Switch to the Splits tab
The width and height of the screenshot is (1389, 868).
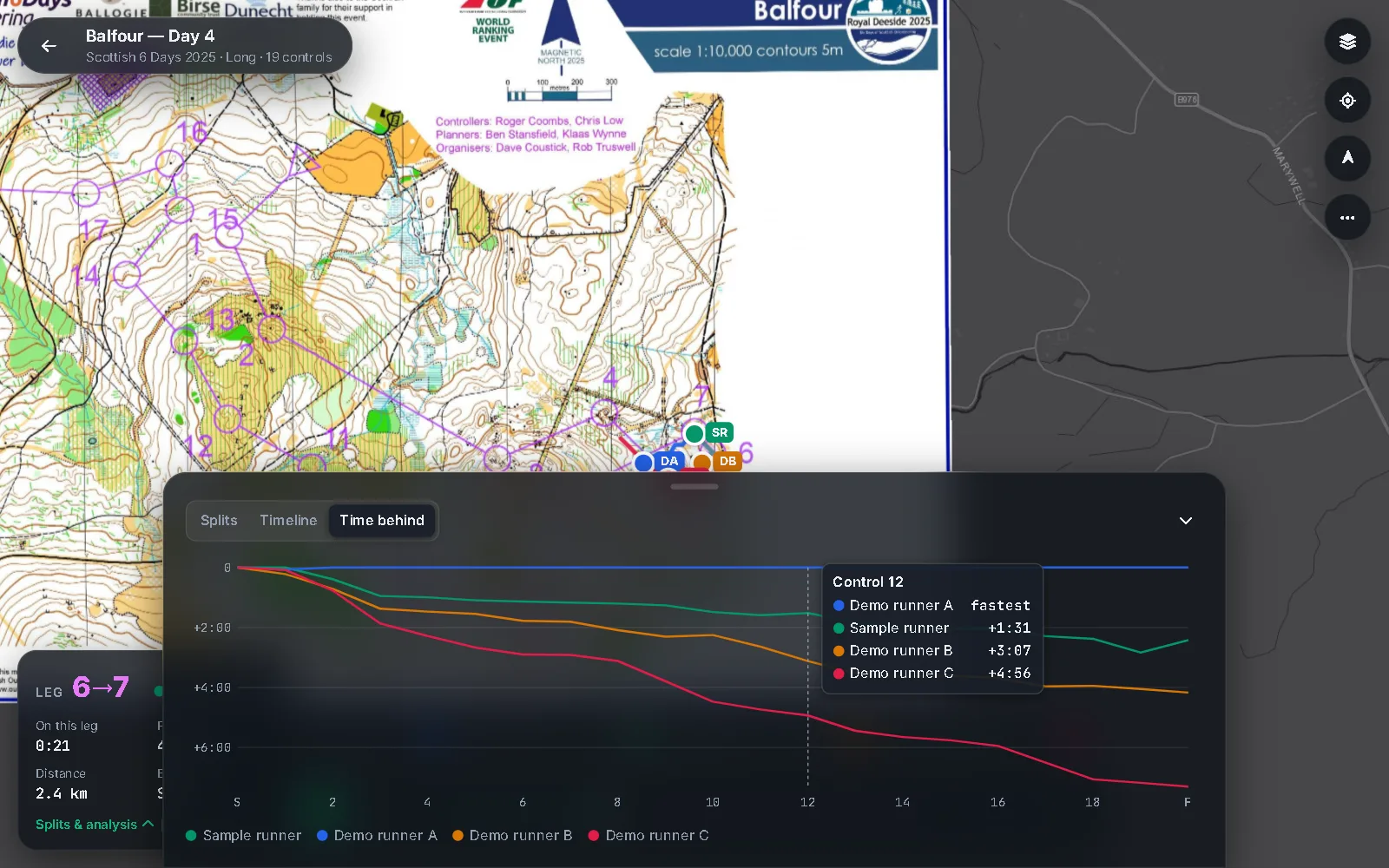tap(219, 521)
